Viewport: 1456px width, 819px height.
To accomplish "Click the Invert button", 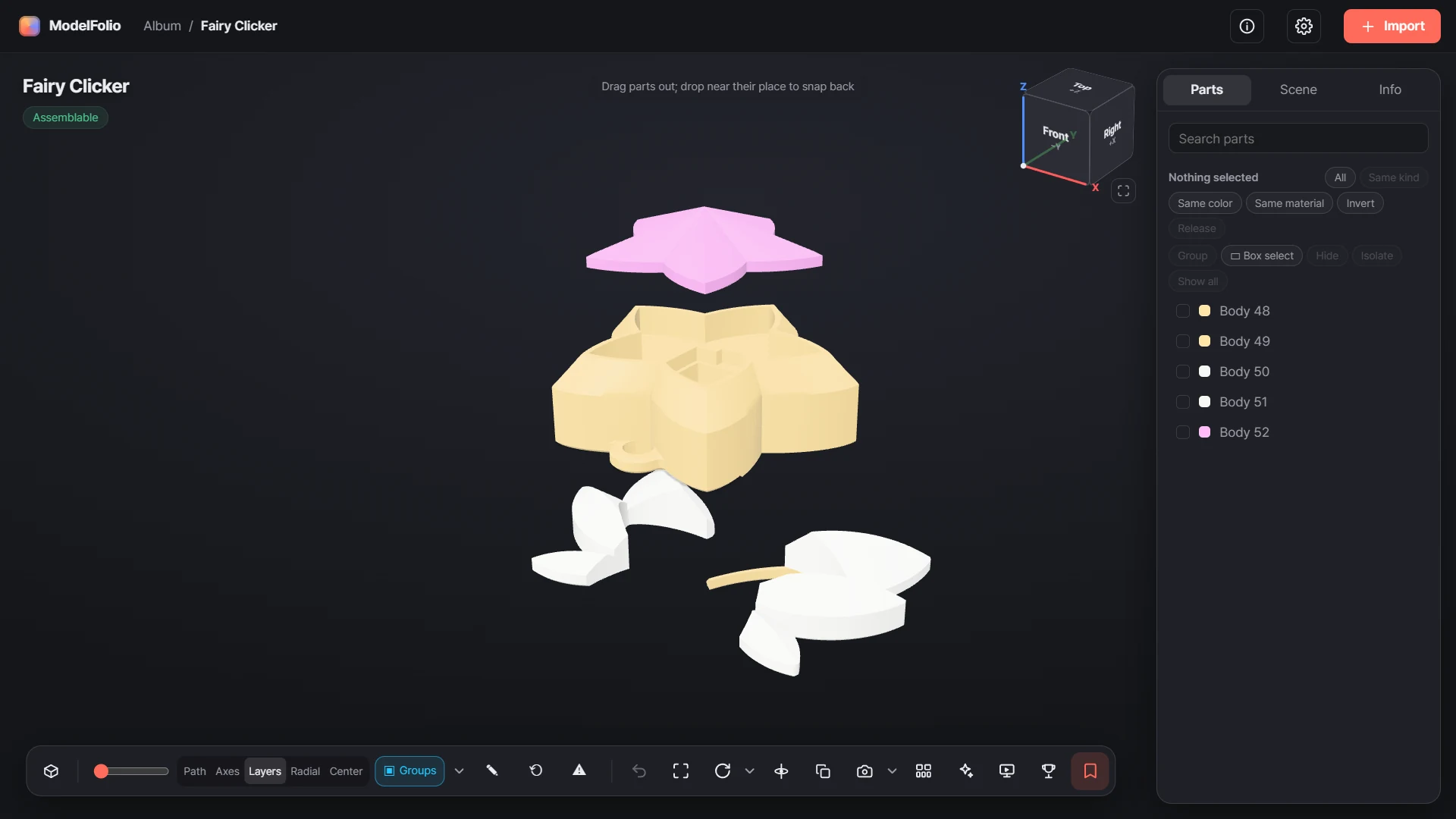I will [1360, 203].
